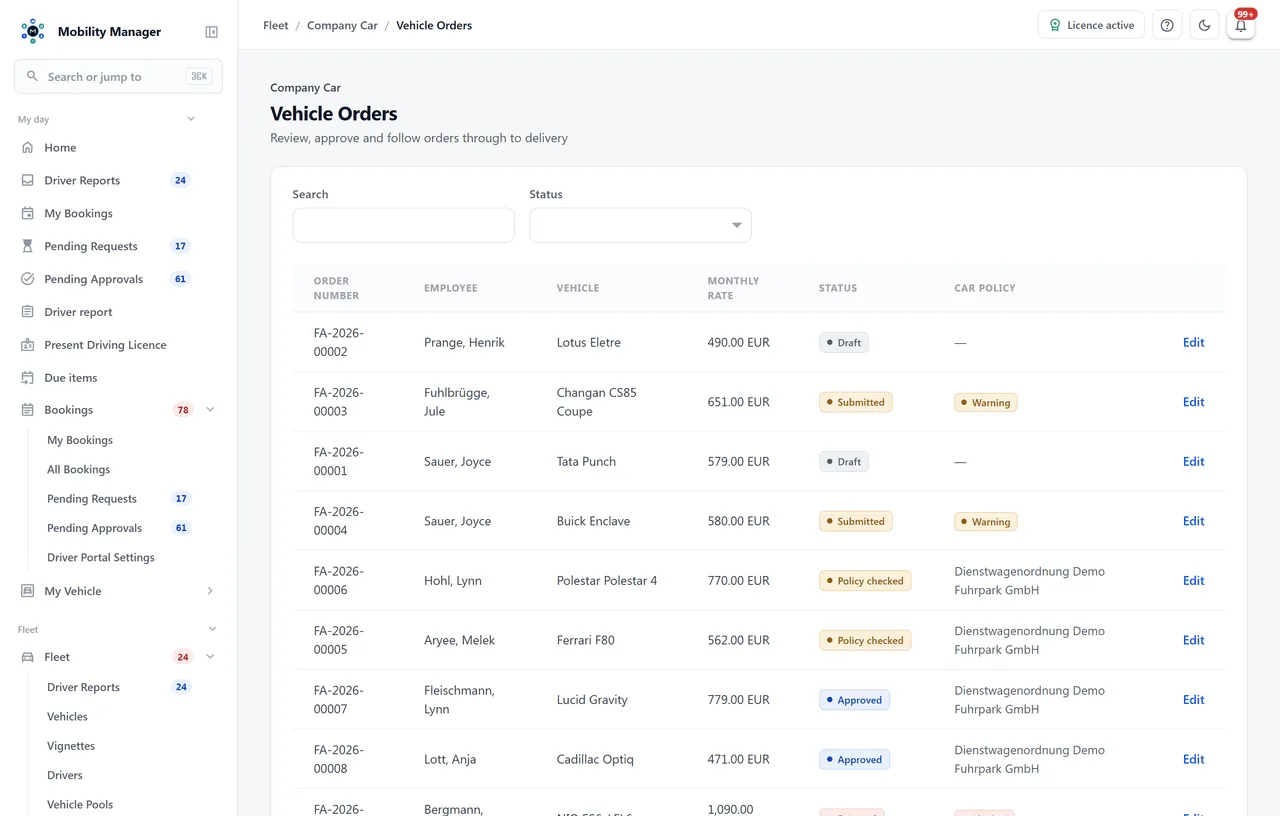Click the My Vehicle icon
The width and height of the screenshot is (1280, 816).
28,591
